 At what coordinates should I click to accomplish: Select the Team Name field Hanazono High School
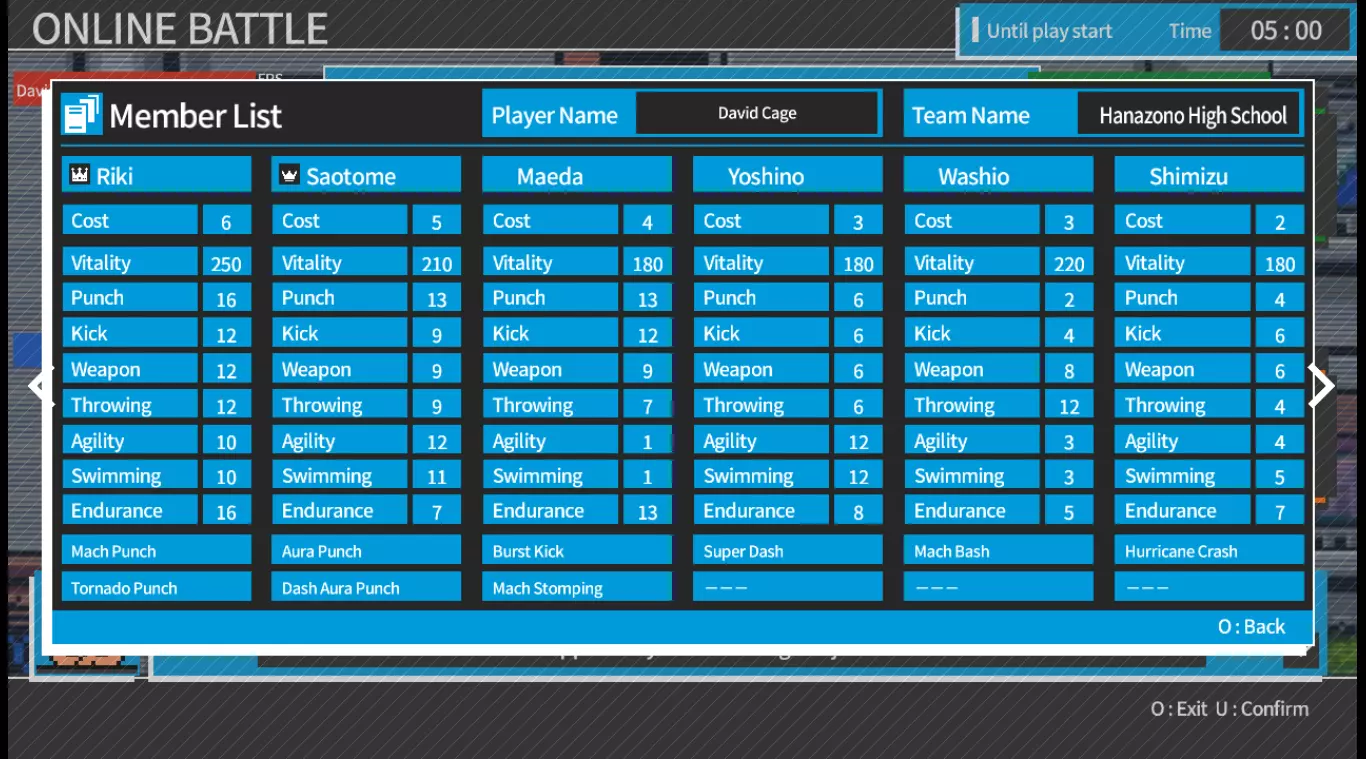1191,114
